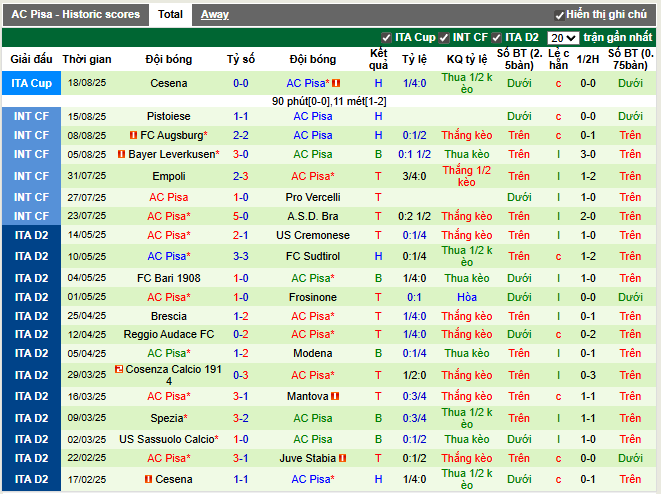Click the date 31/07/25
Screen dimensions: 661x494
tap(87, 176)
